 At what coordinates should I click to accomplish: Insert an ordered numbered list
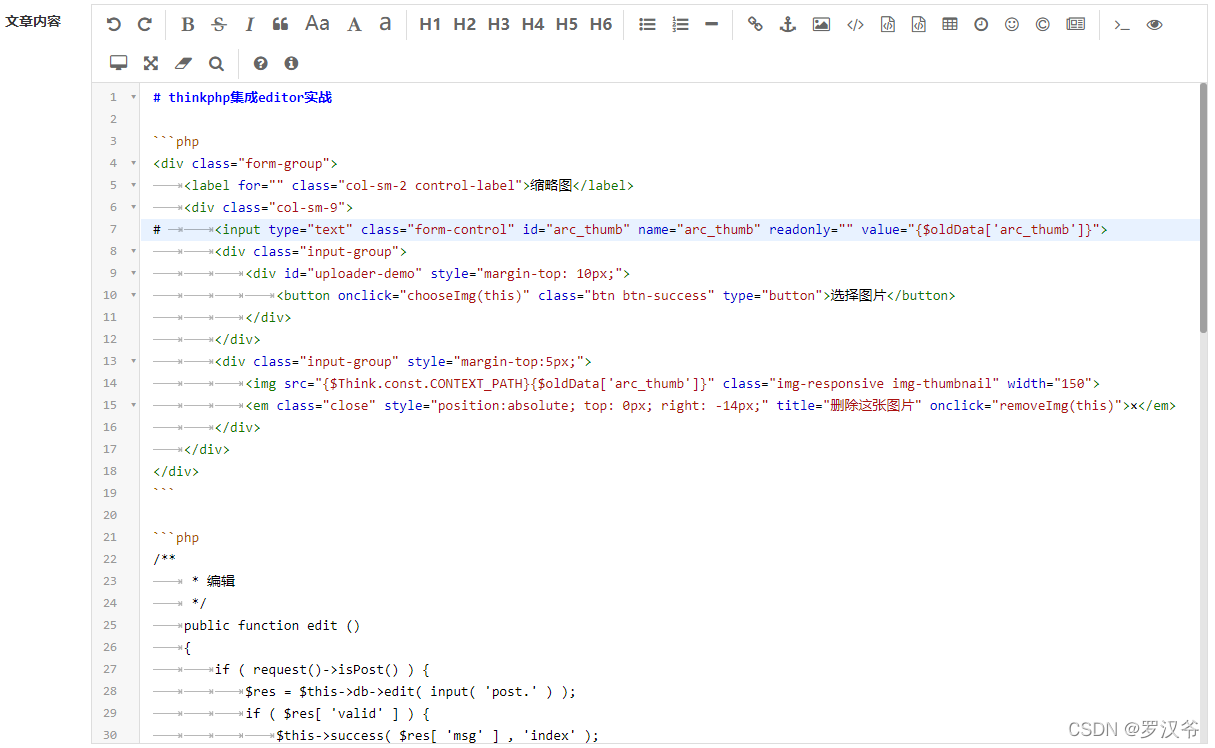[x=680, y=24]
